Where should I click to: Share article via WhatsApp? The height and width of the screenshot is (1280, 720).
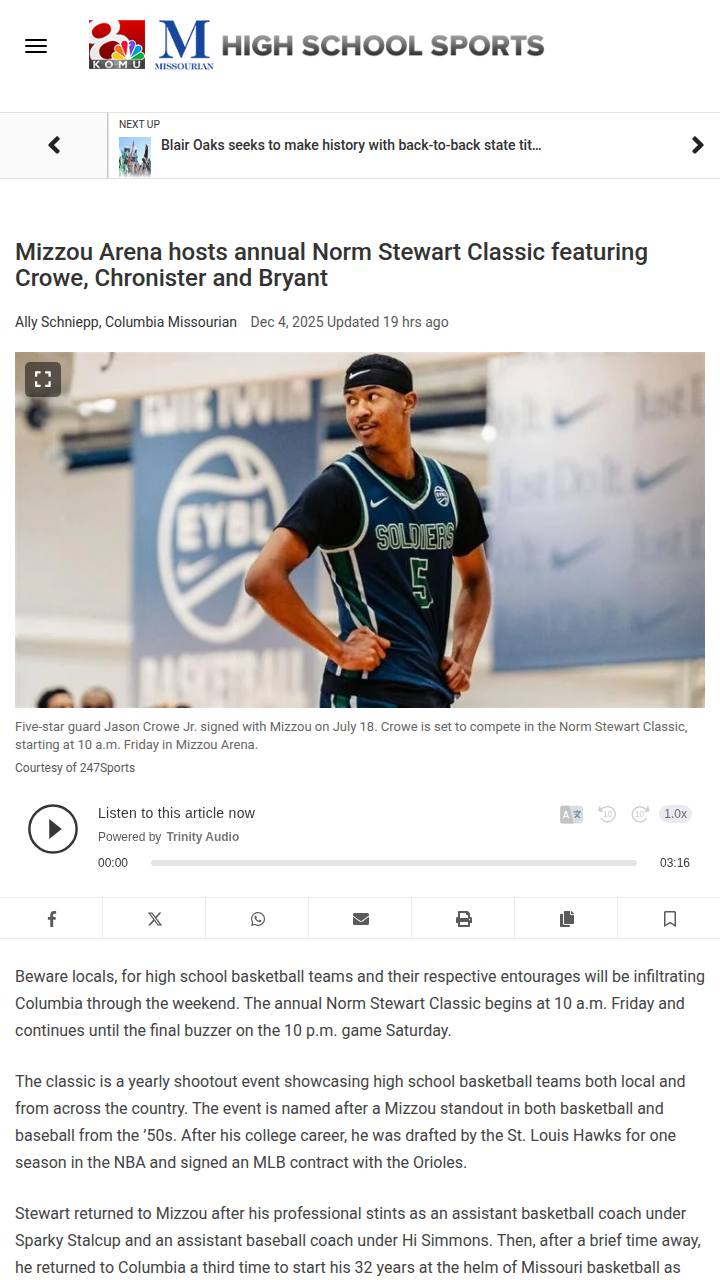pos(257,918)
